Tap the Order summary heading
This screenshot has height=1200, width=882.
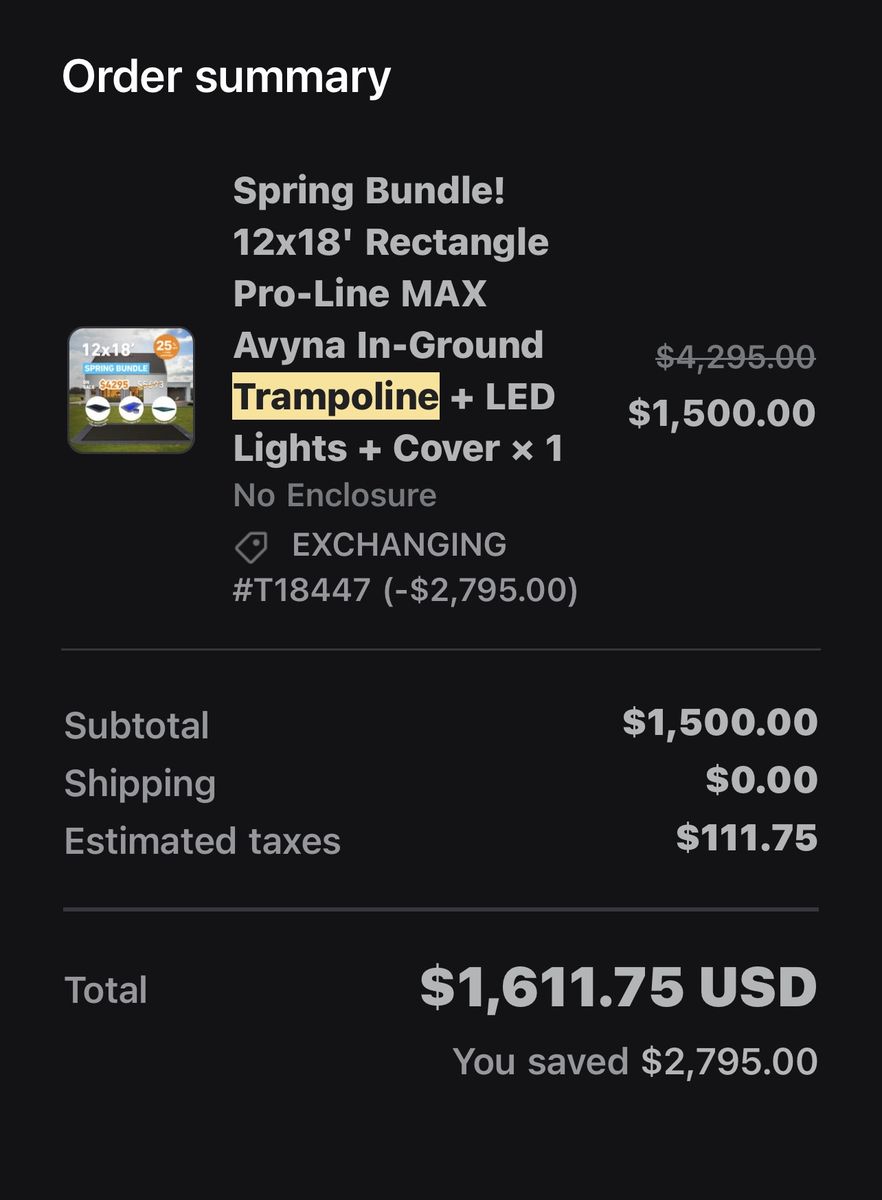tap(226, 77)
